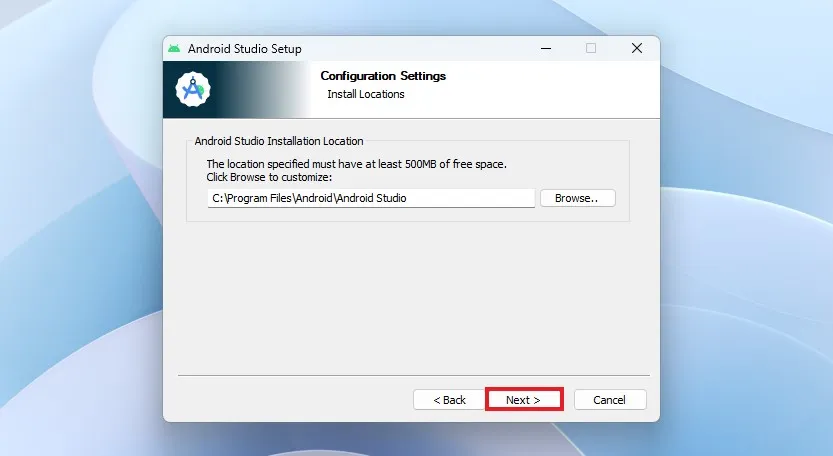Click the "Android Studio Setup" window title

244,49
